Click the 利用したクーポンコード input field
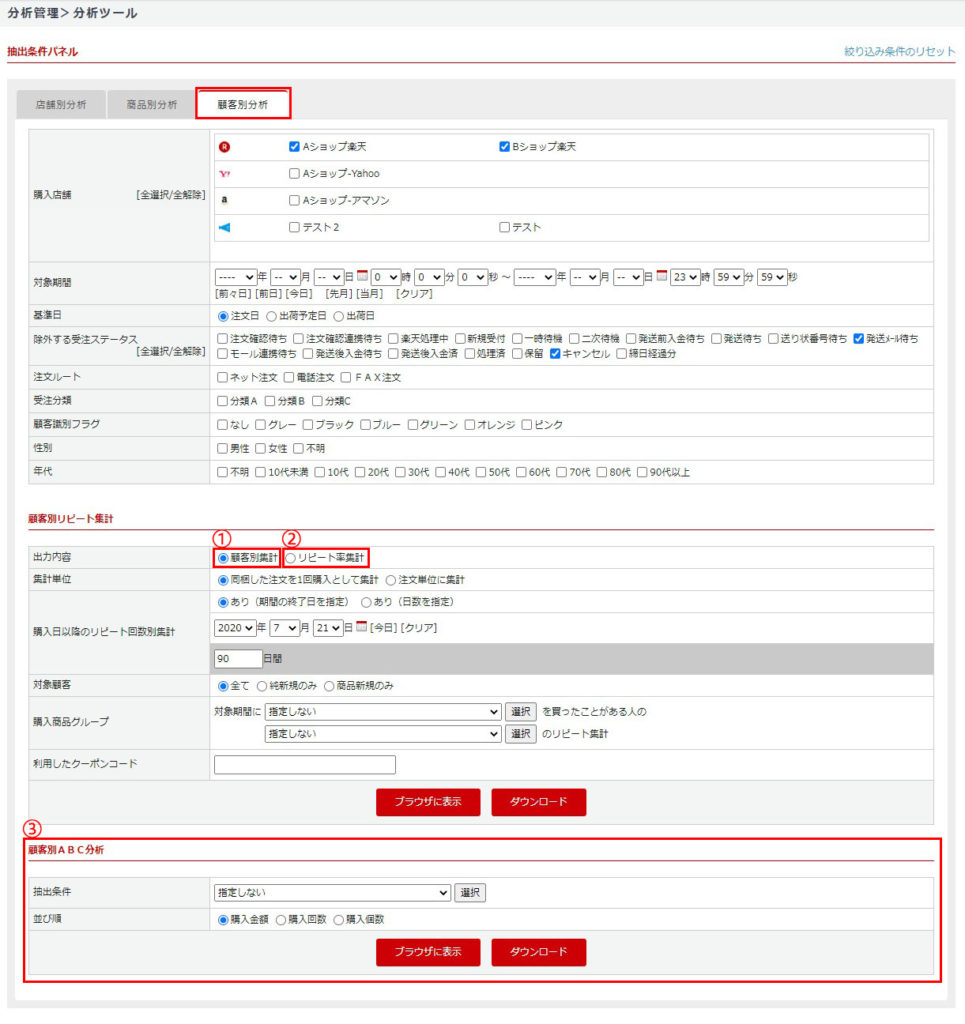Viewport: 965px width, 1024px height. pyautogui.click(x=305, y=765)
